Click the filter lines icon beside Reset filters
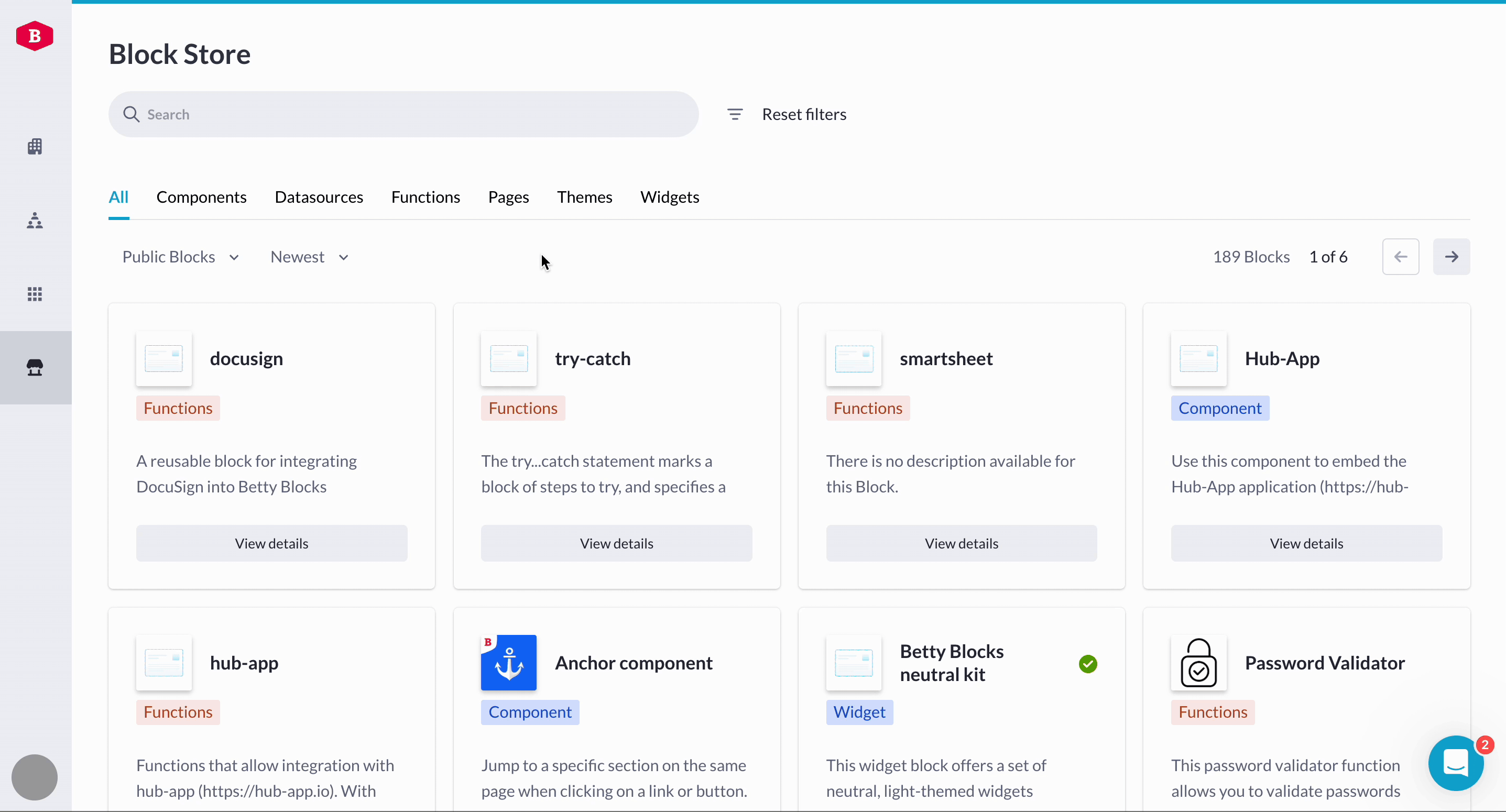 pyautogui.click(x=735, y=114)
